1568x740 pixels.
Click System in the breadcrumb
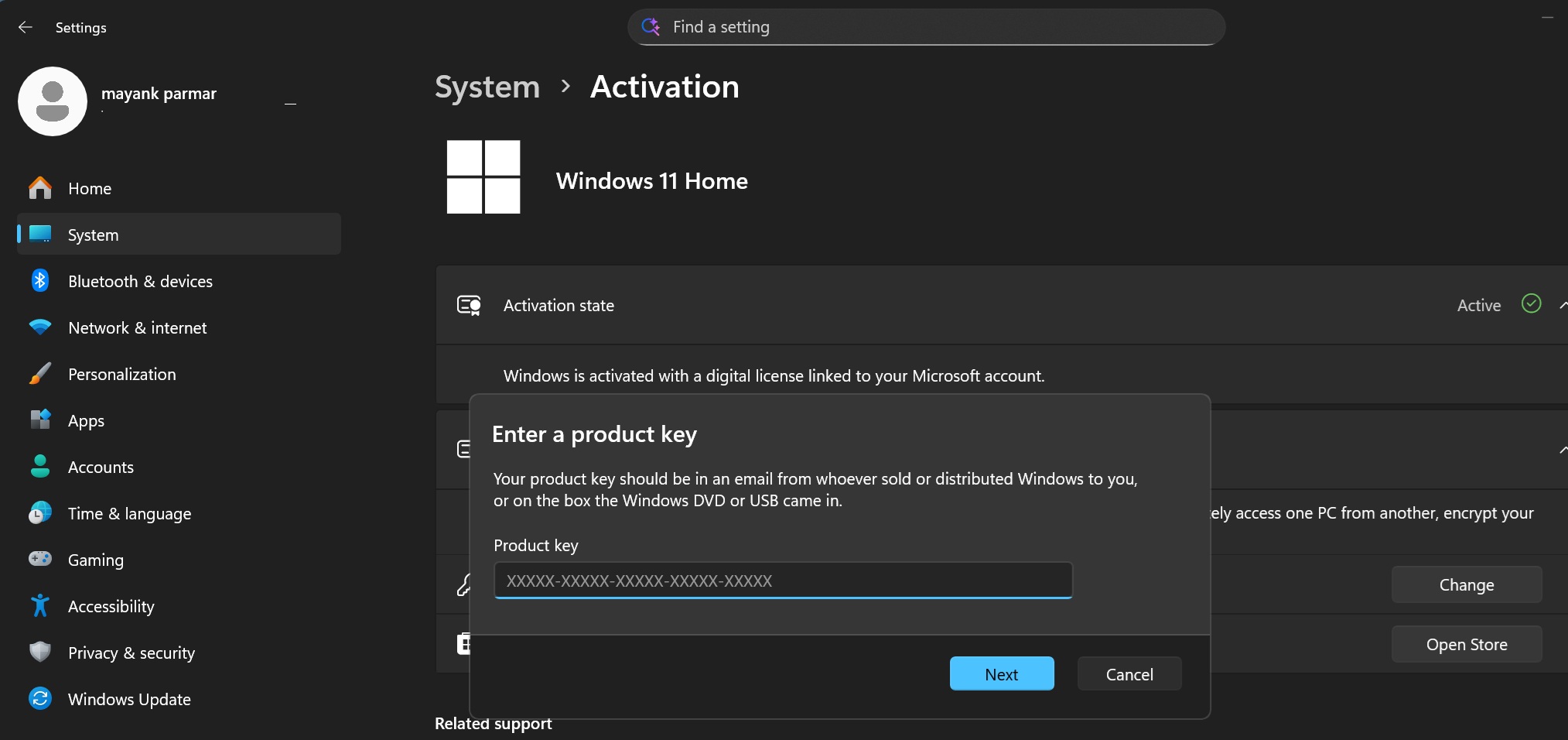[487, 87]
